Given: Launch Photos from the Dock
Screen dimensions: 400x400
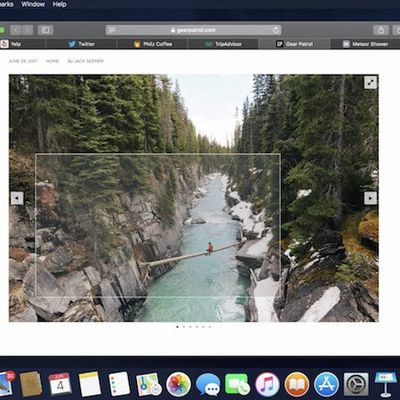Looking at the screenshot, I should tap(178, 384).
